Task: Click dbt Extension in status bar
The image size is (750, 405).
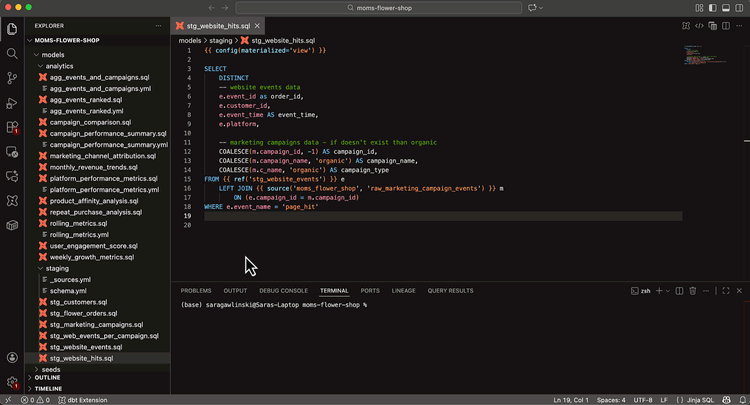Action: pos(83,400)
